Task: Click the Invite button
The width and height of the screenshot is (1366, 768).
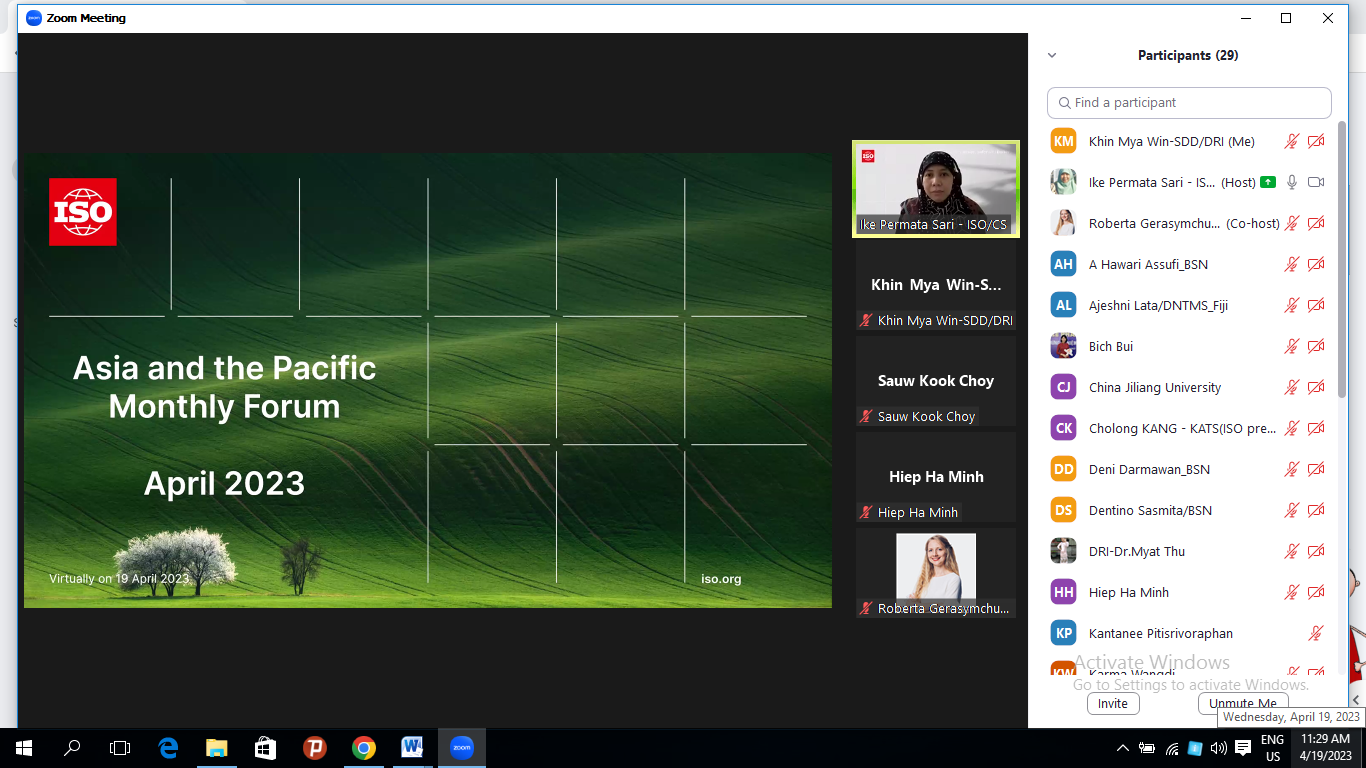Action: click(x=1113, y=703)
